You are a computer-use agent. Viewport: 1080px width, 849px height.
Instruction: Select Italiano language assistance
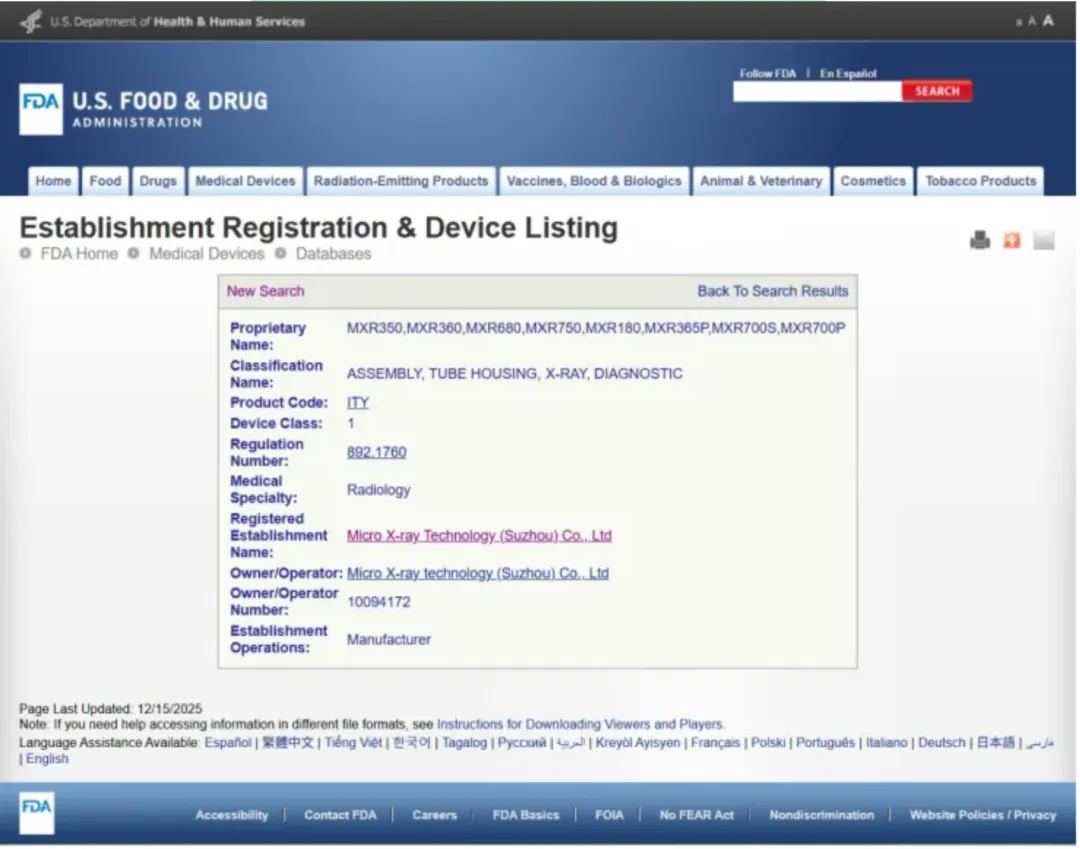pyautogui.click(x=886, y=742)
